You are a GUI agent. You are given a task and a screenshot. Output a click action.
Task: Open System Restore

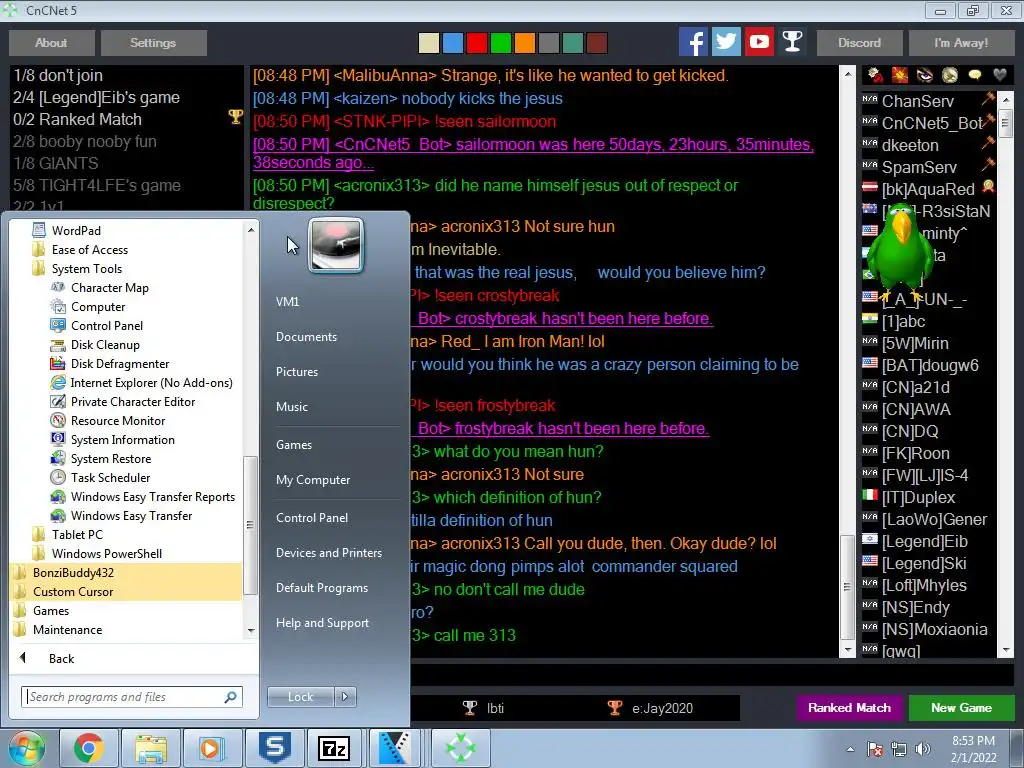point(111,458)
